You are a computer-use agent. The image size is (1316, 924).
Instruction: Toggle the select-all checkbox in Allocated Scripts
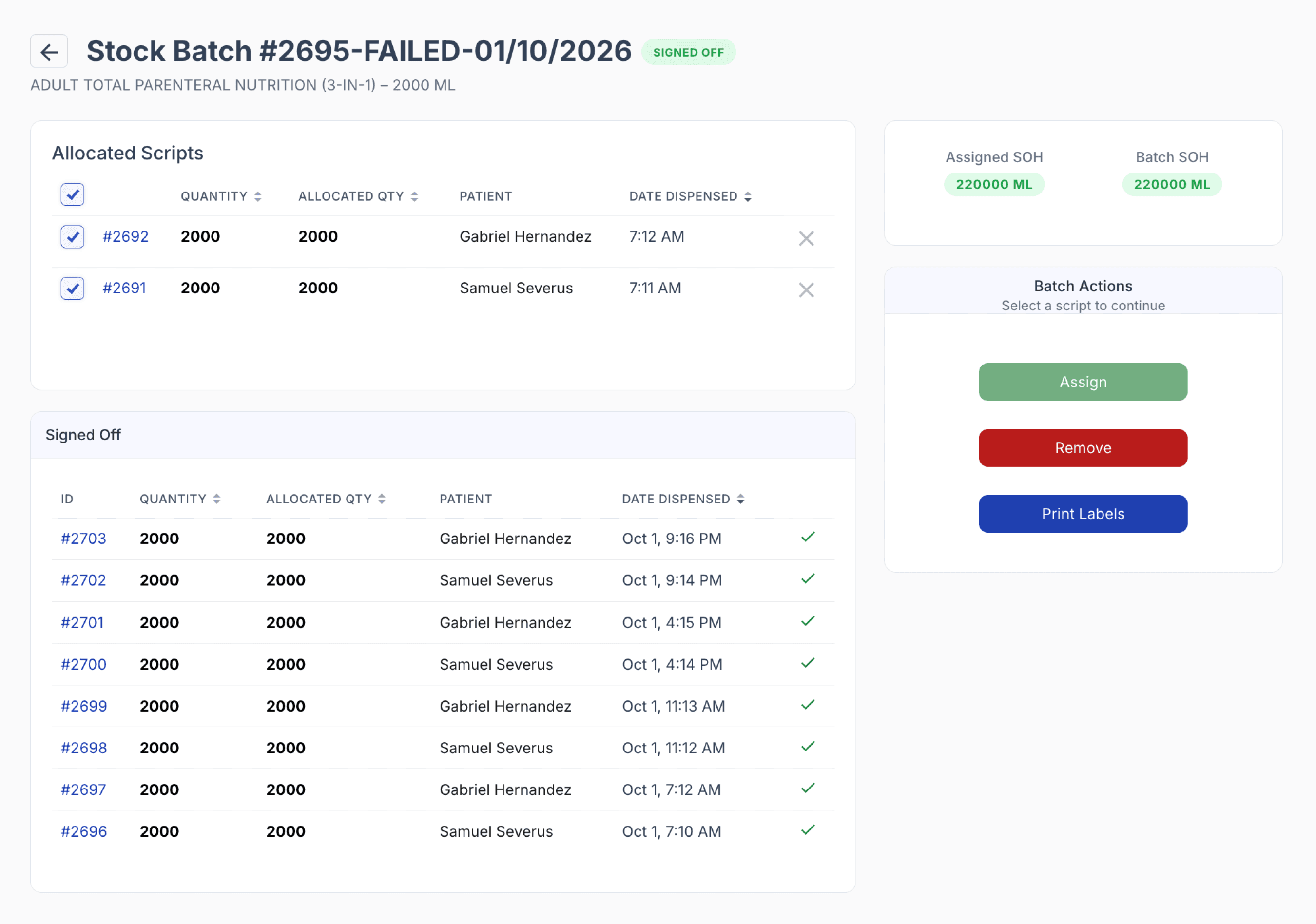73,195
